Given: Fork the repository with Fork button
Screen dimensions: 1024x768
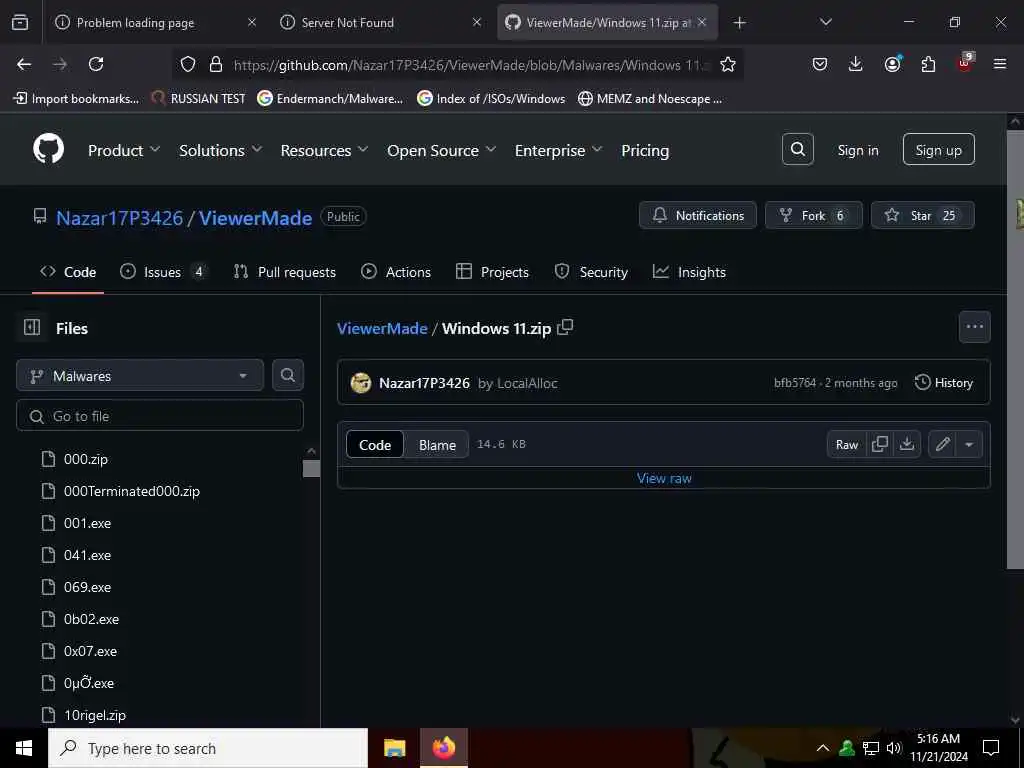Looking at the screenshot, I should [813, 215].
